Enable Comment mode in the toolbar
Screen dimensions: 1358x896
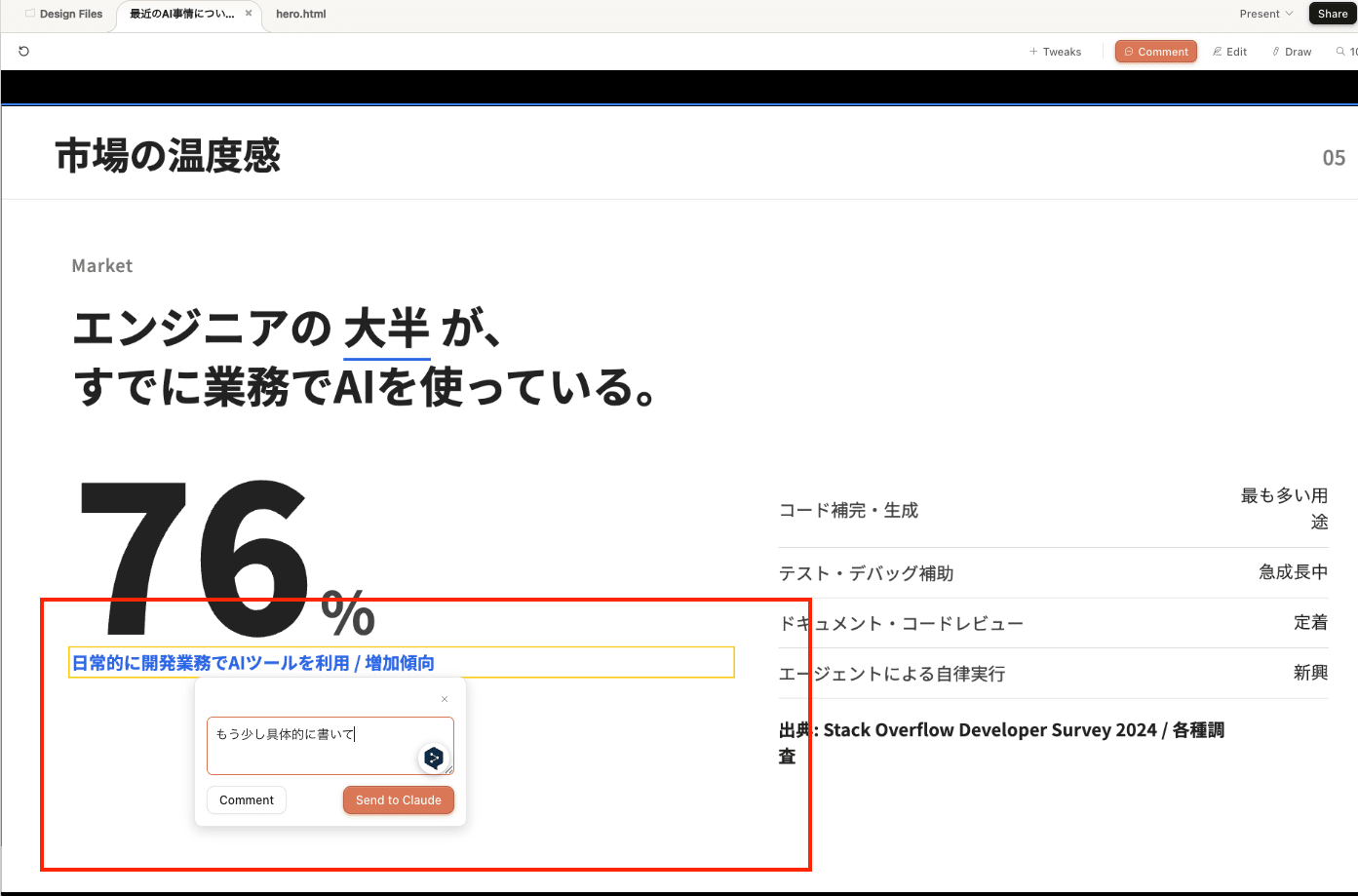click(x=1155, y=51)
